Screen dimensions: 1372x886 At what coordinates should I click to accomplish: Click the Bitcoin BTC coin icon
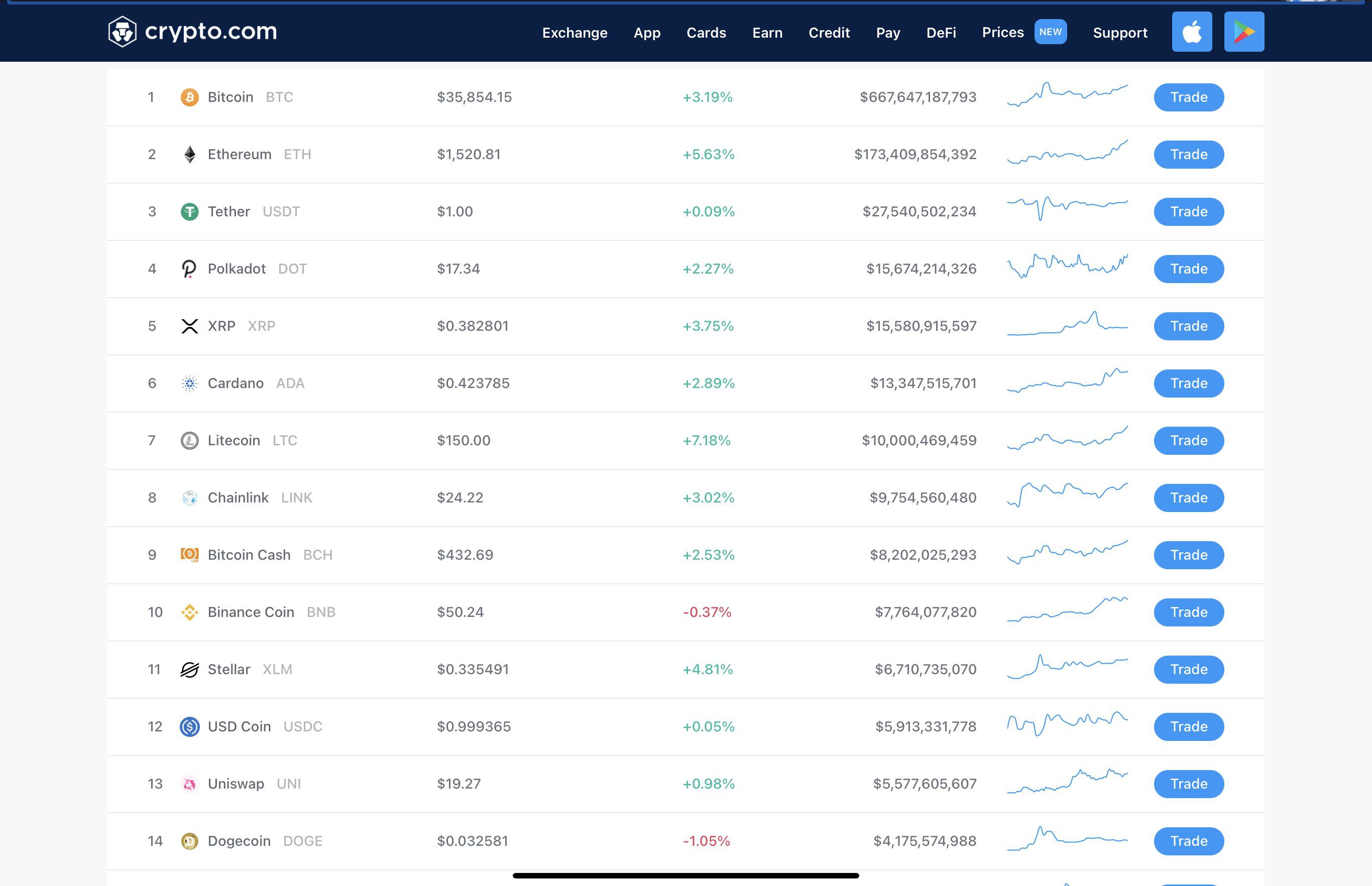pos(190,97)
